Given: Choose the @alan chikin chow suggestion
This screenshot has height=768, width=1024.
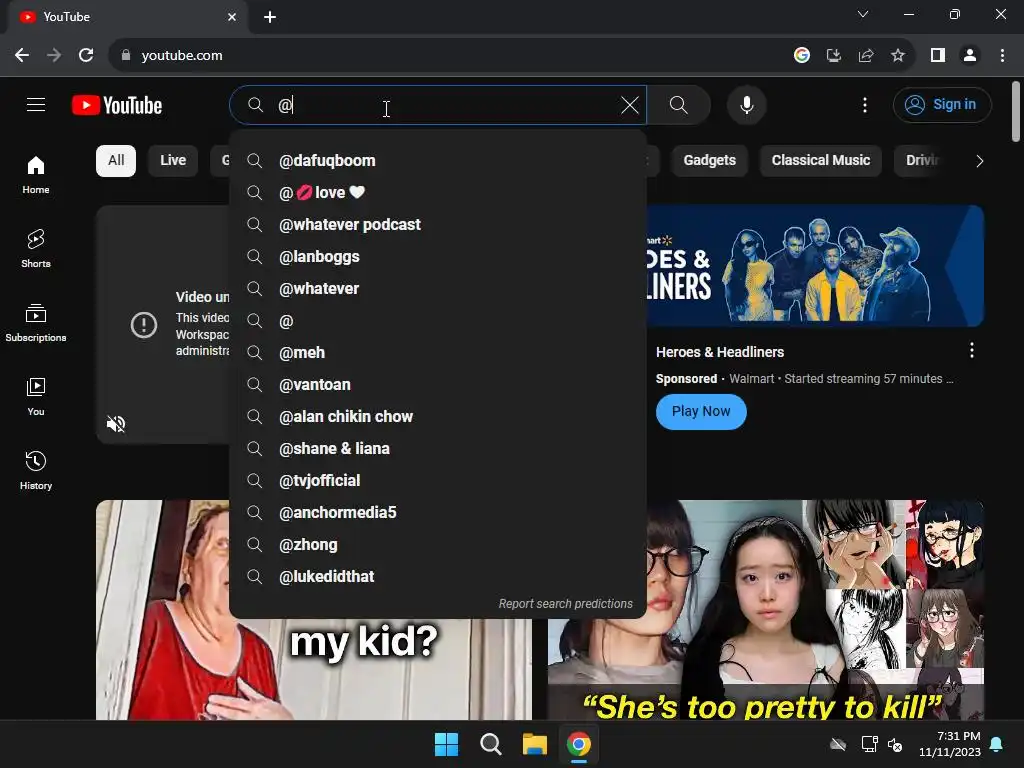Looking at the screenshot, I should point(438,417).
